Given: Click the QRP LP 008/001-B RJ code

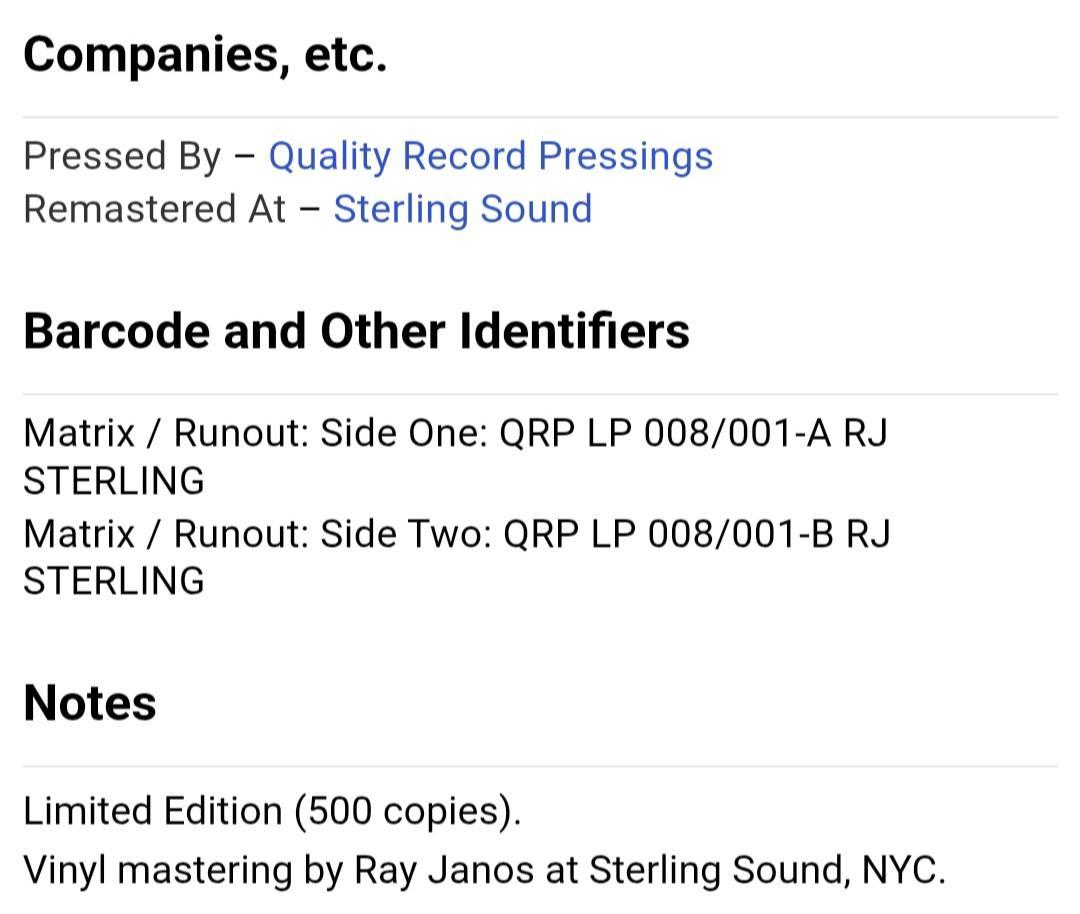Looking at the screenshot, I should [697, 534].
